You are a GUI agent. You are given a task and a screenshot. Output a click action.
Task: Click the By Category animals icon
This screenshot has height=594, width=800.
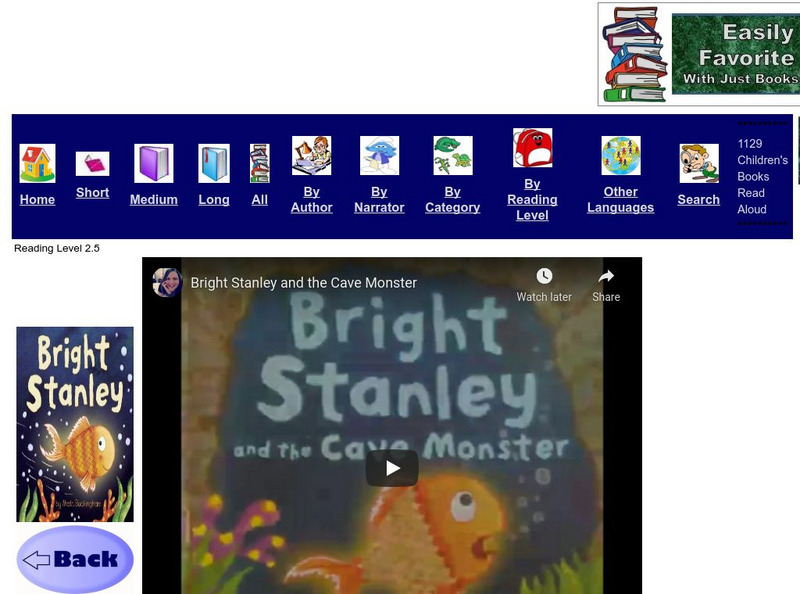[453, 155]
